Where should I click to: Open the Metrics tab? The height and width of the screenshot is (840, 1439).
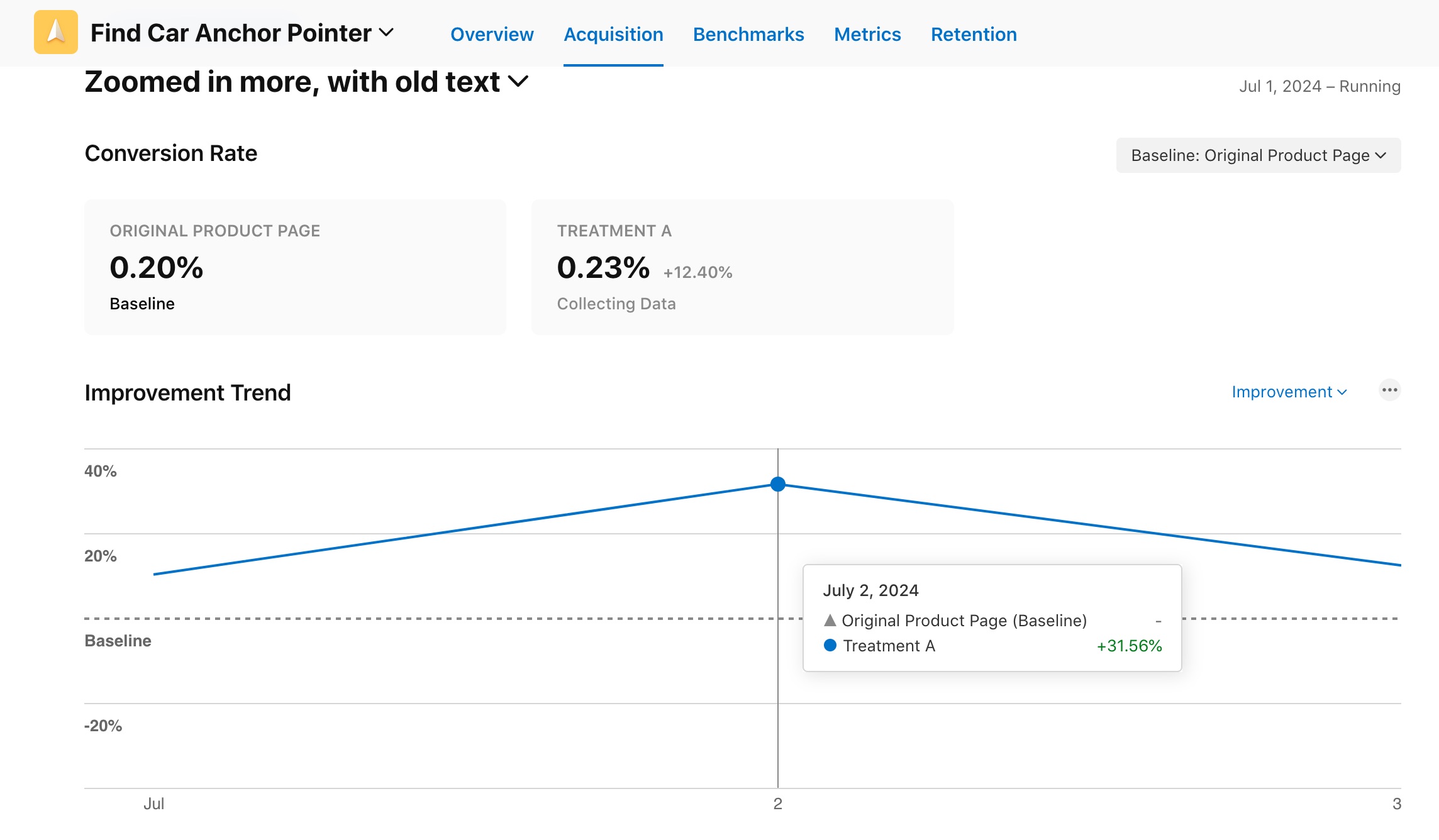point(867,34)
